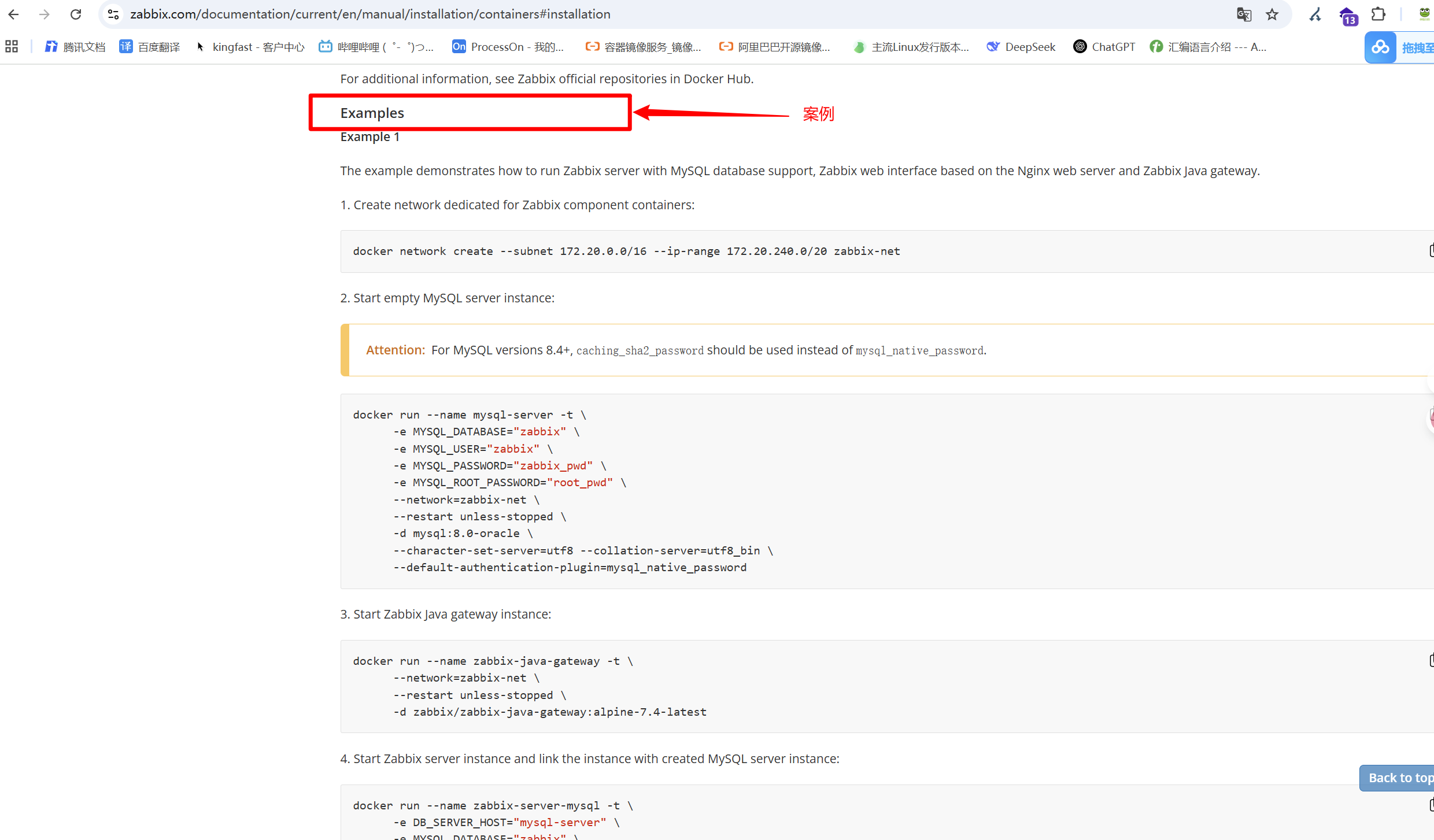
Task: Click the docker network create command line
Action: [x=626, y=251]
